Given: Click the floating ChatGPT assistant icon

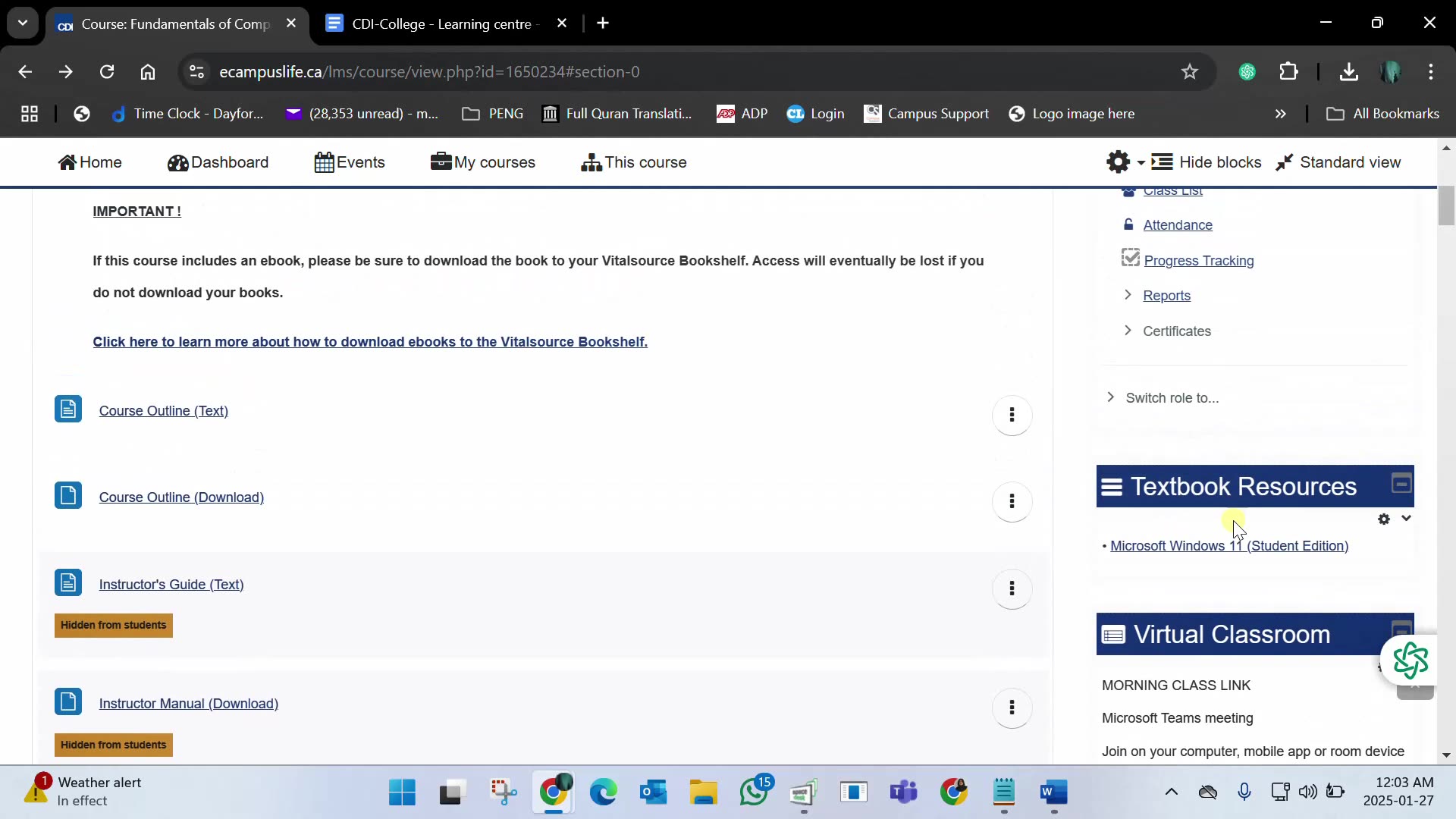Looking at the screenshot, I should click(x=1410, y=660).
